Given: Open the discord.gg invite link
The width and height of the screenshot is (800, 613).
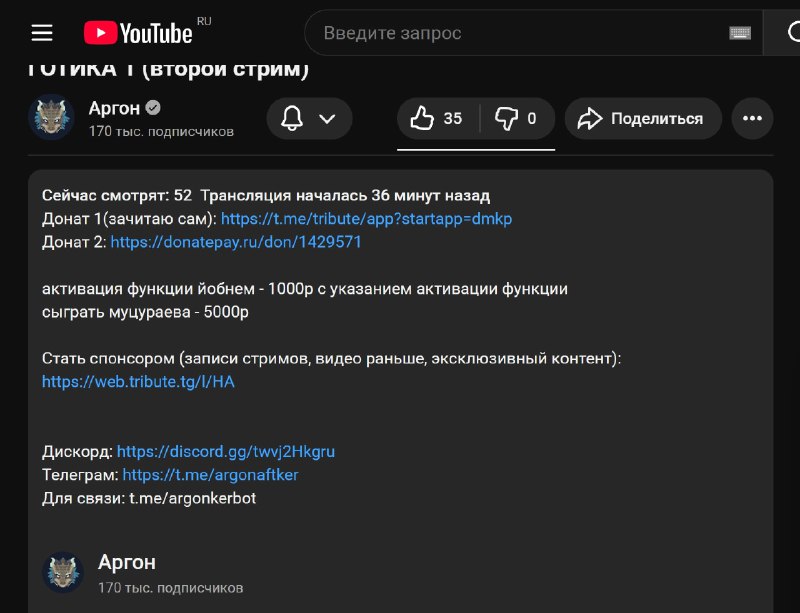Looking at the screenshot, I should [225, 451].
